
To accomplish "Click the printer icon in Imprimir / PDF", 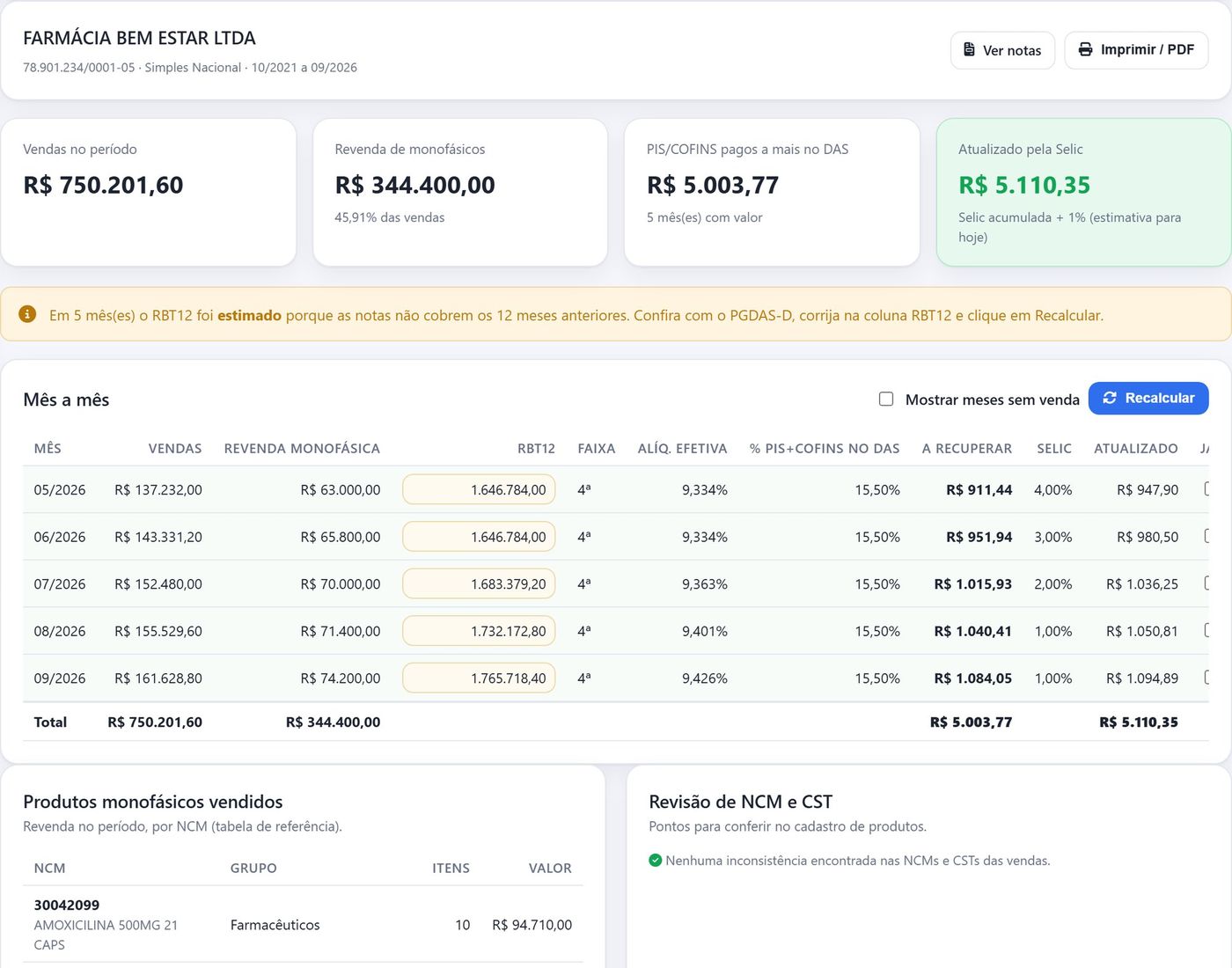I will point(1086,49).
